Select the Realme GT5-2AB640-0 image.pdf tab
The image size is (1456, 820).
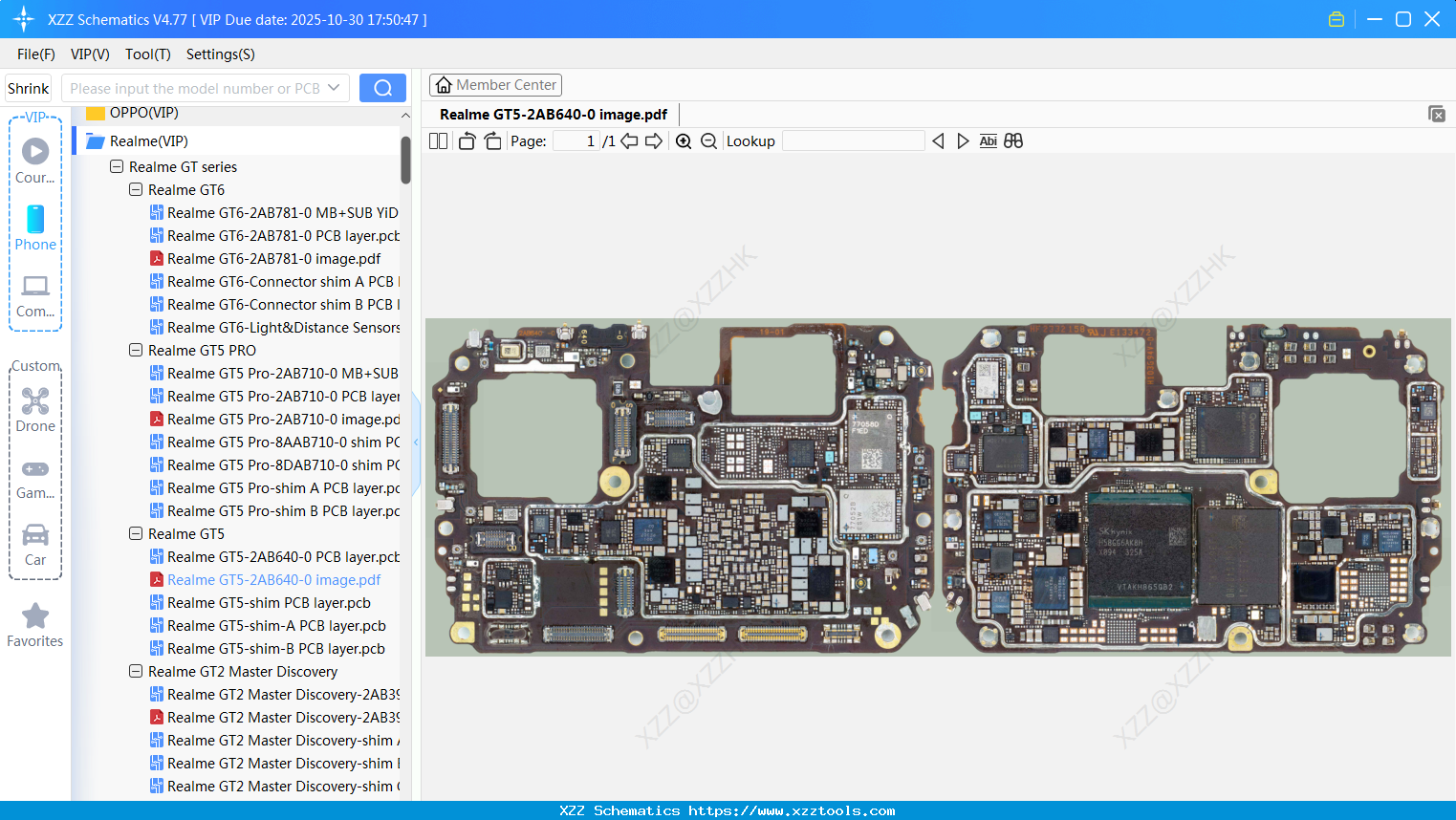554,115
